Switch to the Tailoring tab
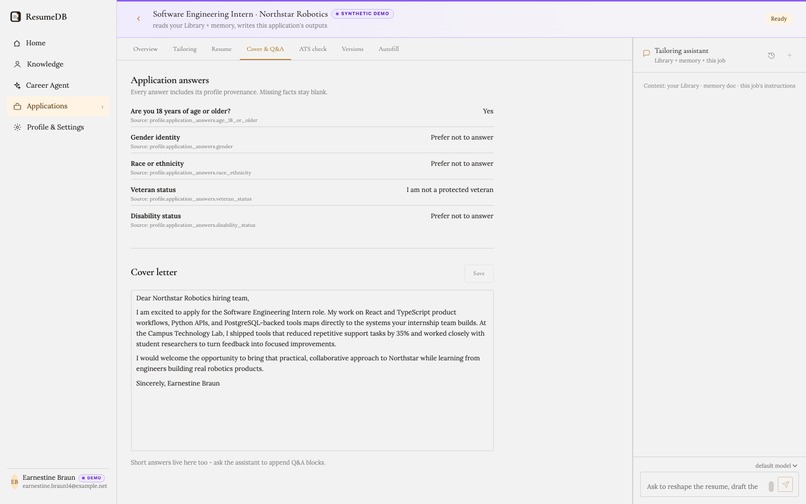Image resolution: width=806 pixels, height=504 pixels. pyautogui.click(x=185, y=49)
